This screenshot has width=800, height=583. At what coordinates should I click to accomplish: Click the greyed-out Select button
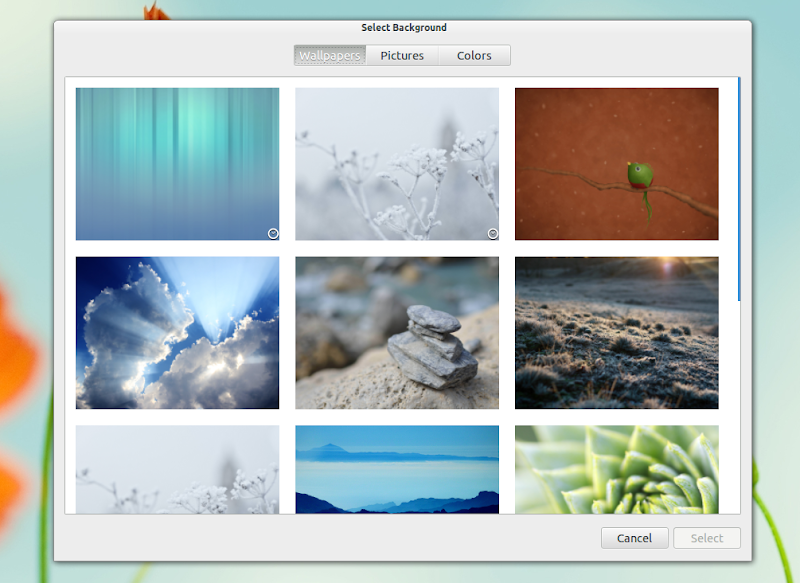707,538
